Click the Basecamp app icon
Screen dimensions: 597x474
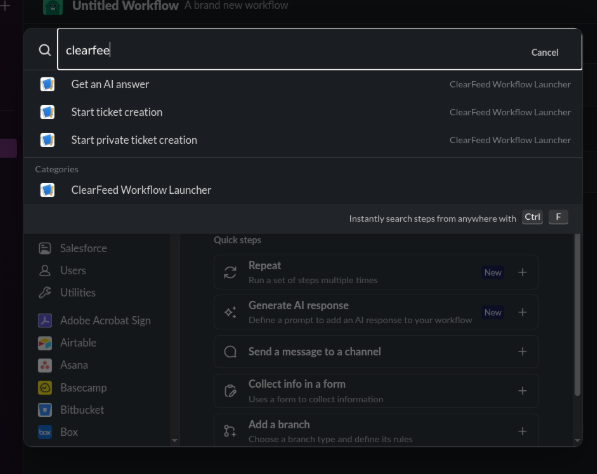pyautogui.click(x=45, y=388)
